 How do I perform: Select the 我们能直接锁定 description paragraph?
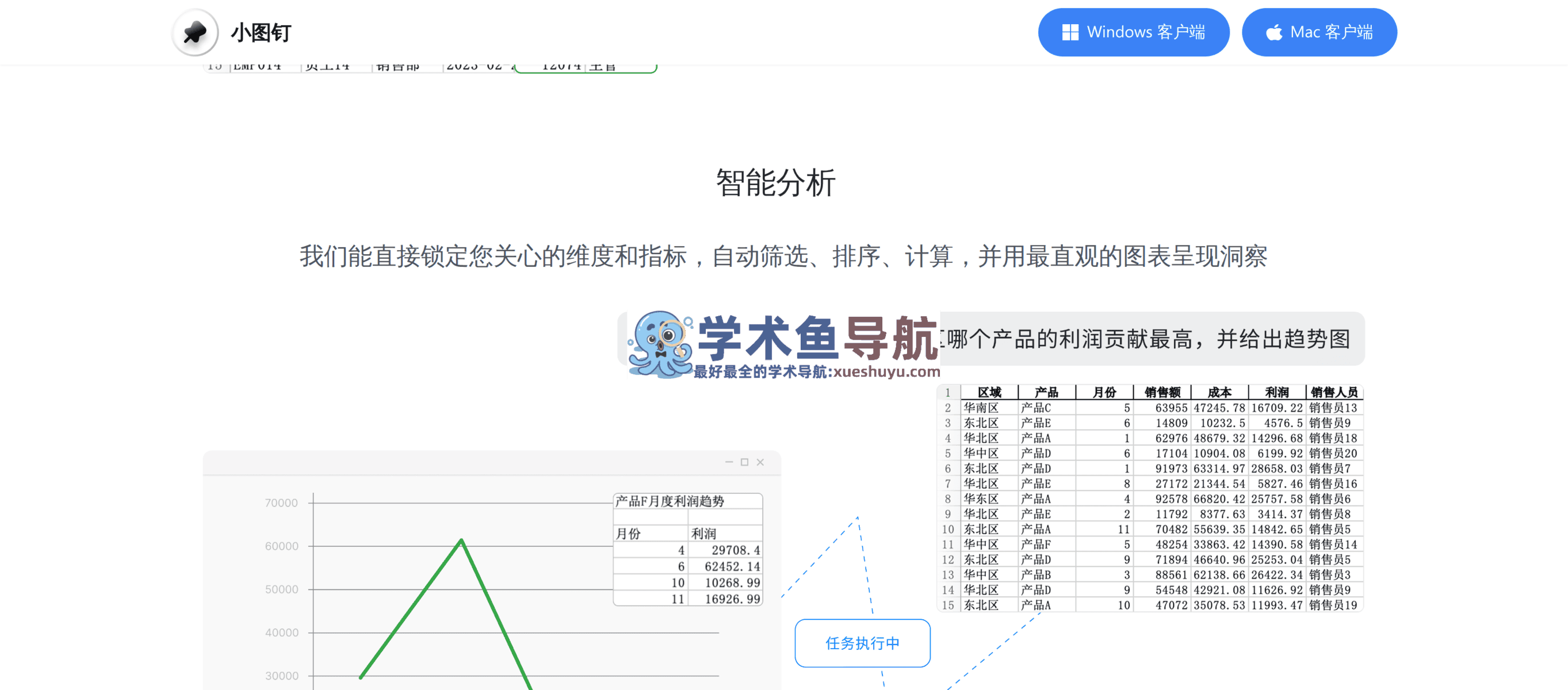click(783, 256)
